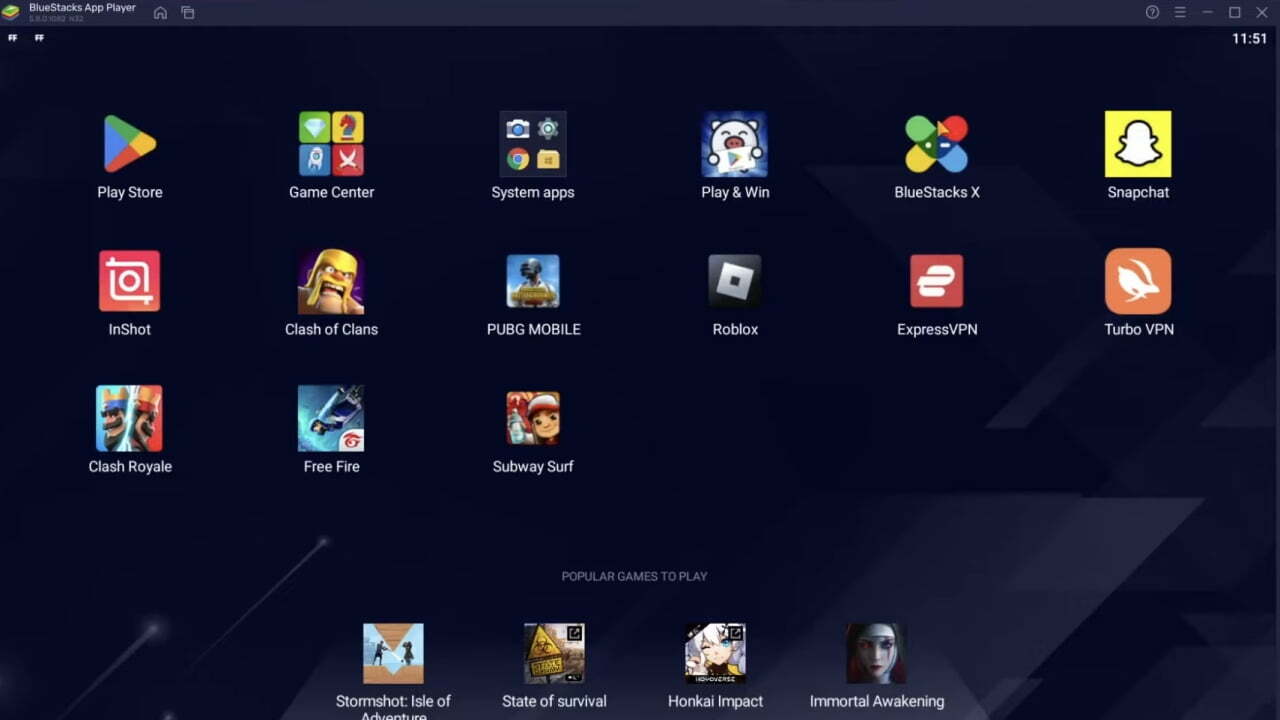The width and height of the screenshot is (1280, 720).
Task: Click the 11:51 clock in status bar
Action: pyautogui.click(x=1249, y=38)
